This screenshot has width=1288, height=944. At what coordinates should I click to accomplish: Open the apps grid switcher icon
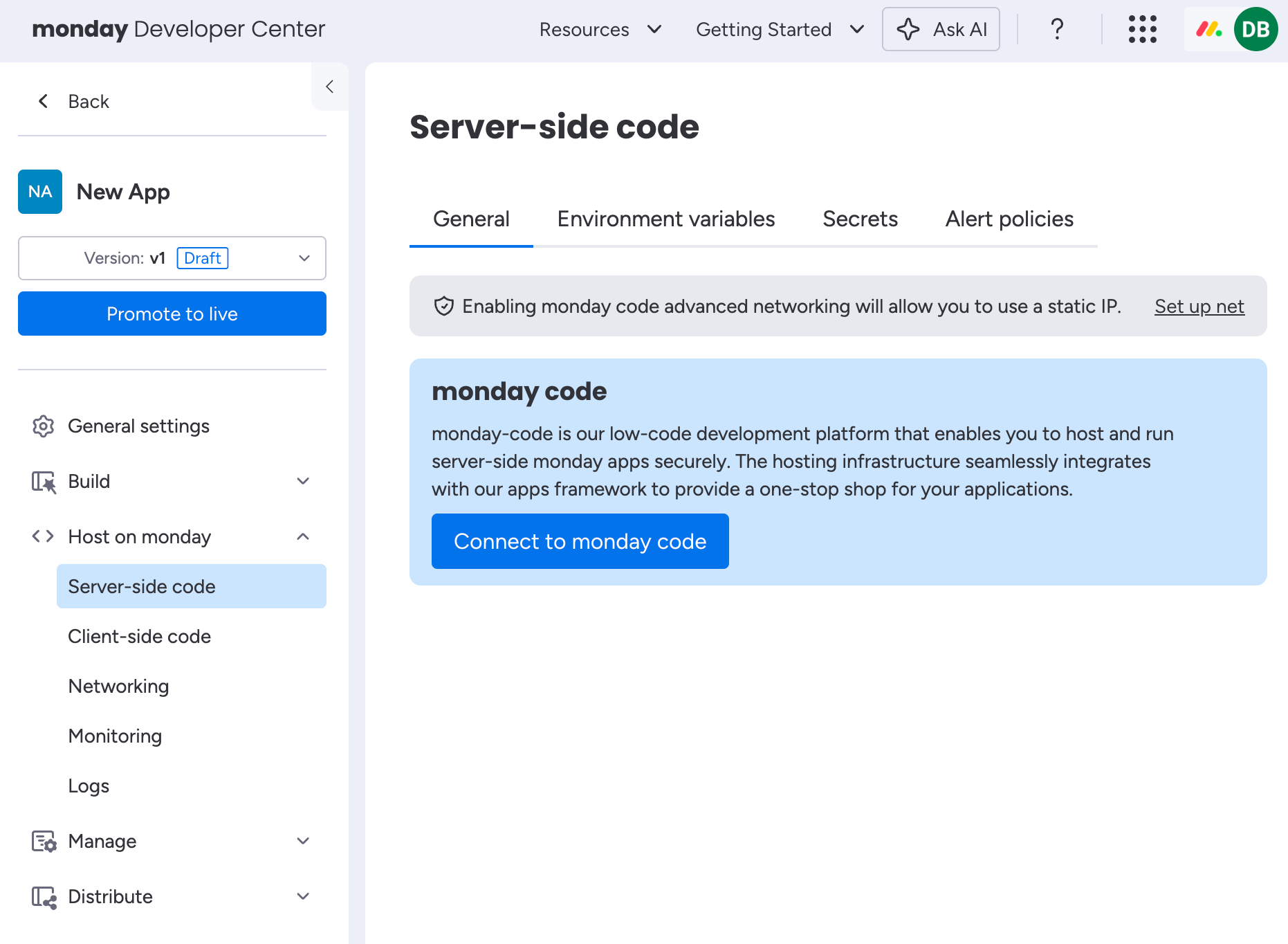click(x=1142, y=29)
